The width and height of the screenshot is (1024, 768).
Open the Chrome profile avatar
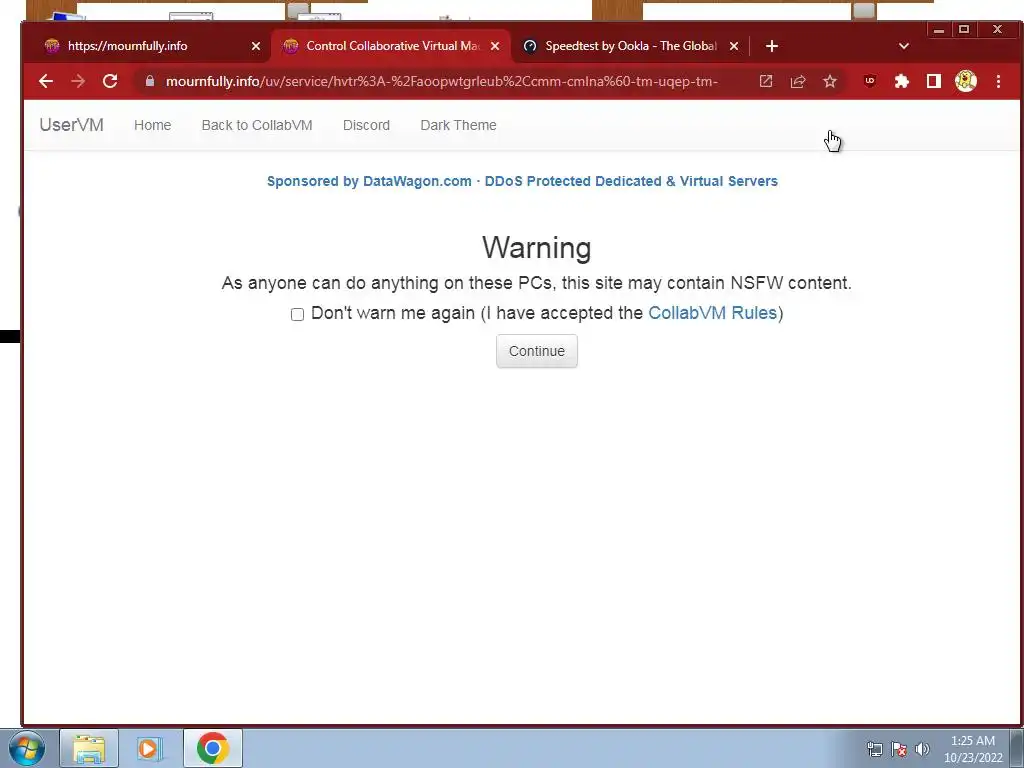966,81
